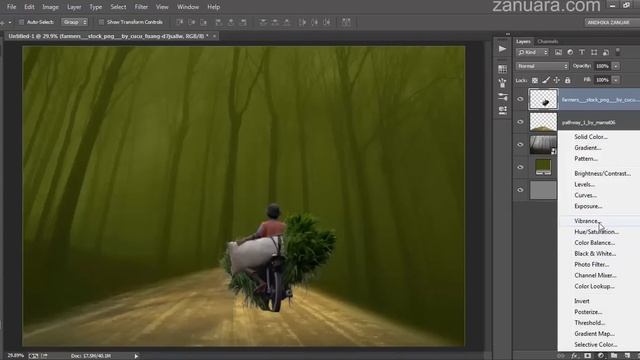Select the Layers tab
Viewport: 640px width, 360px height.
coord(523,41)
